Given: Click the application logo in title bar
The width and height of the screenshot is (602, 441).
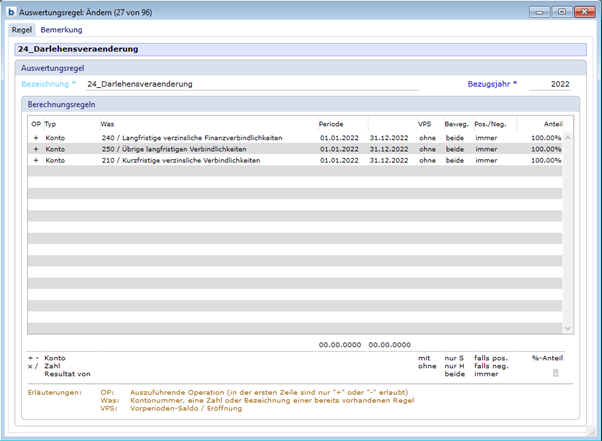Looking at the screenshot, I should [11, 12].
